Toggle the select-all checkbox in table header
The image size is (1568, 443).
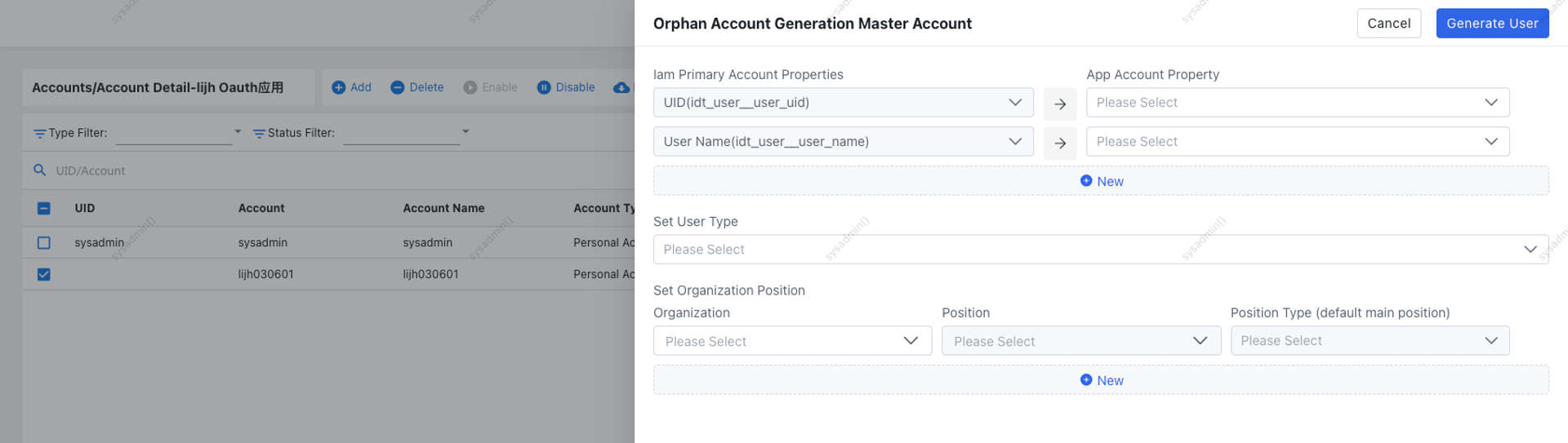coord(44,208)
